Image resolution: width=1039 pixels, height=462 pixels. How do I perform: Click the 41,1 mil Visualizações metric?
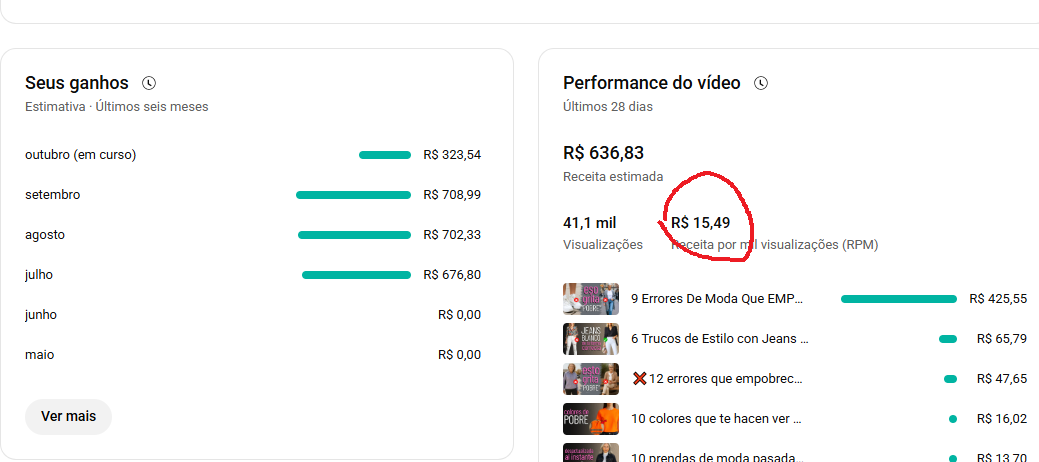click(603, 233)
